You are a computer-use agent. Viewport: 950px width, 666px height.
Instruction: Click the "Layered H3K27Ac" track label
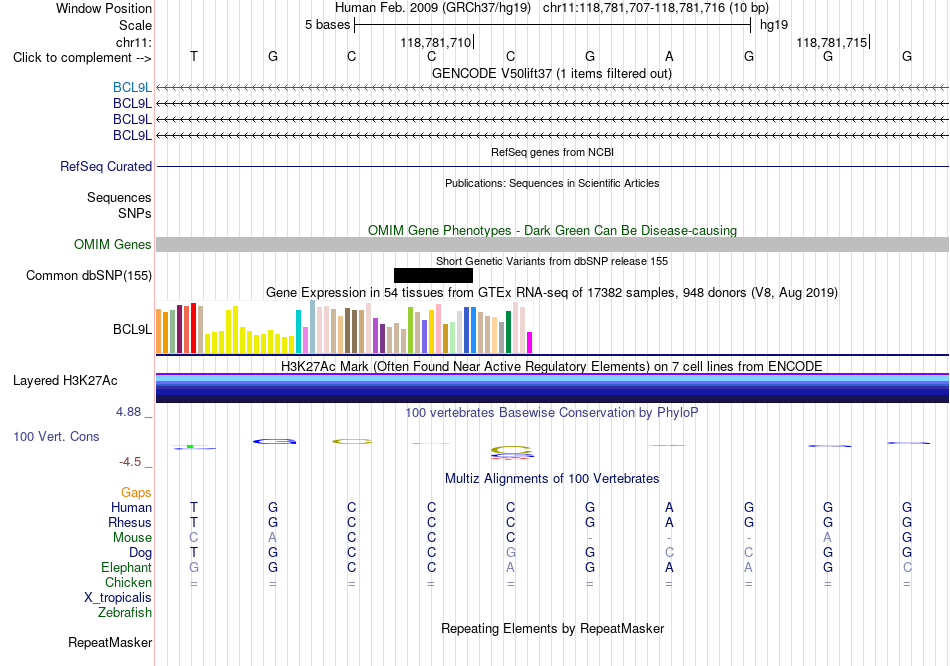point(65,381)
